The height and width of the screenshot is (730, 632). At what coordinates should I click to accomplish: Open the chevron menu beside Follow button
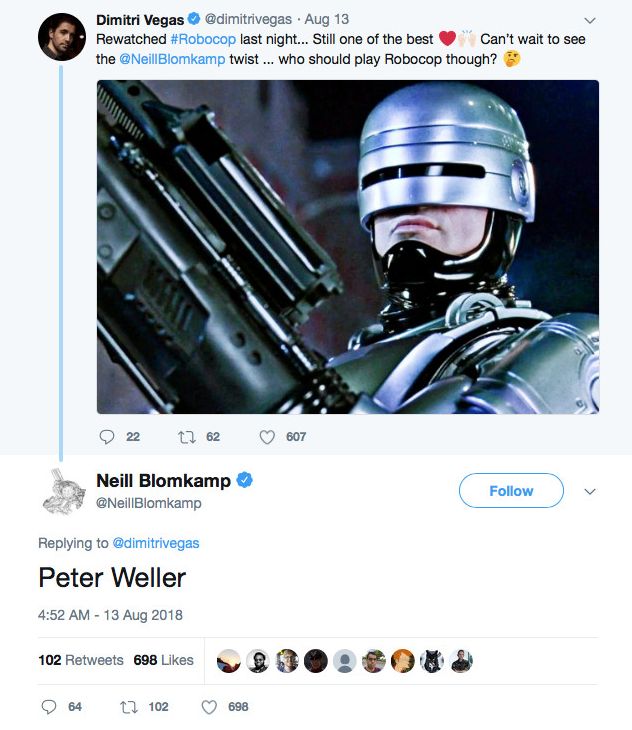pos(590,491)
